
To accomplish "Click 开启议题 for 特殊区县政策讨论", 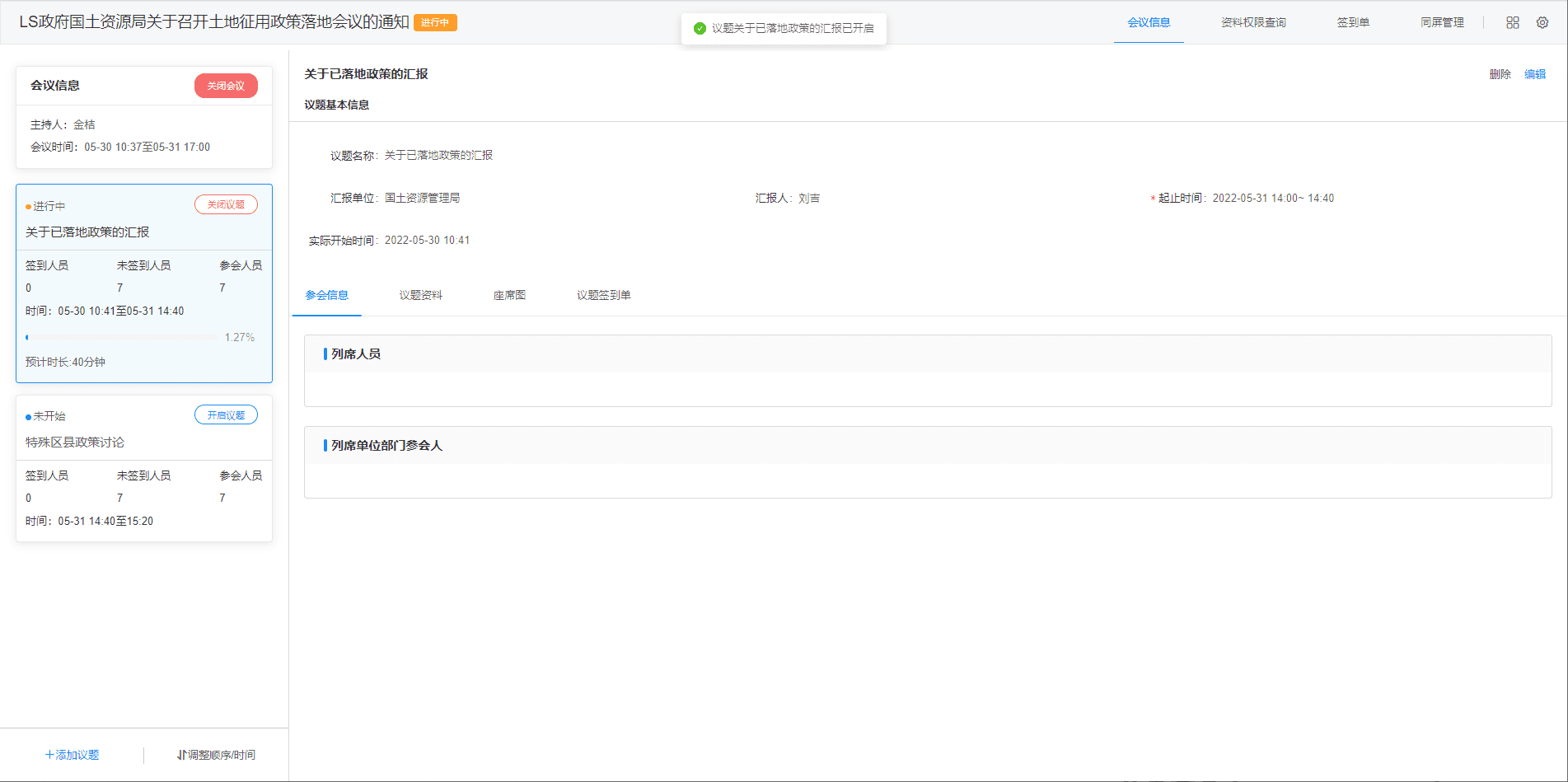I will coord(226,415).
